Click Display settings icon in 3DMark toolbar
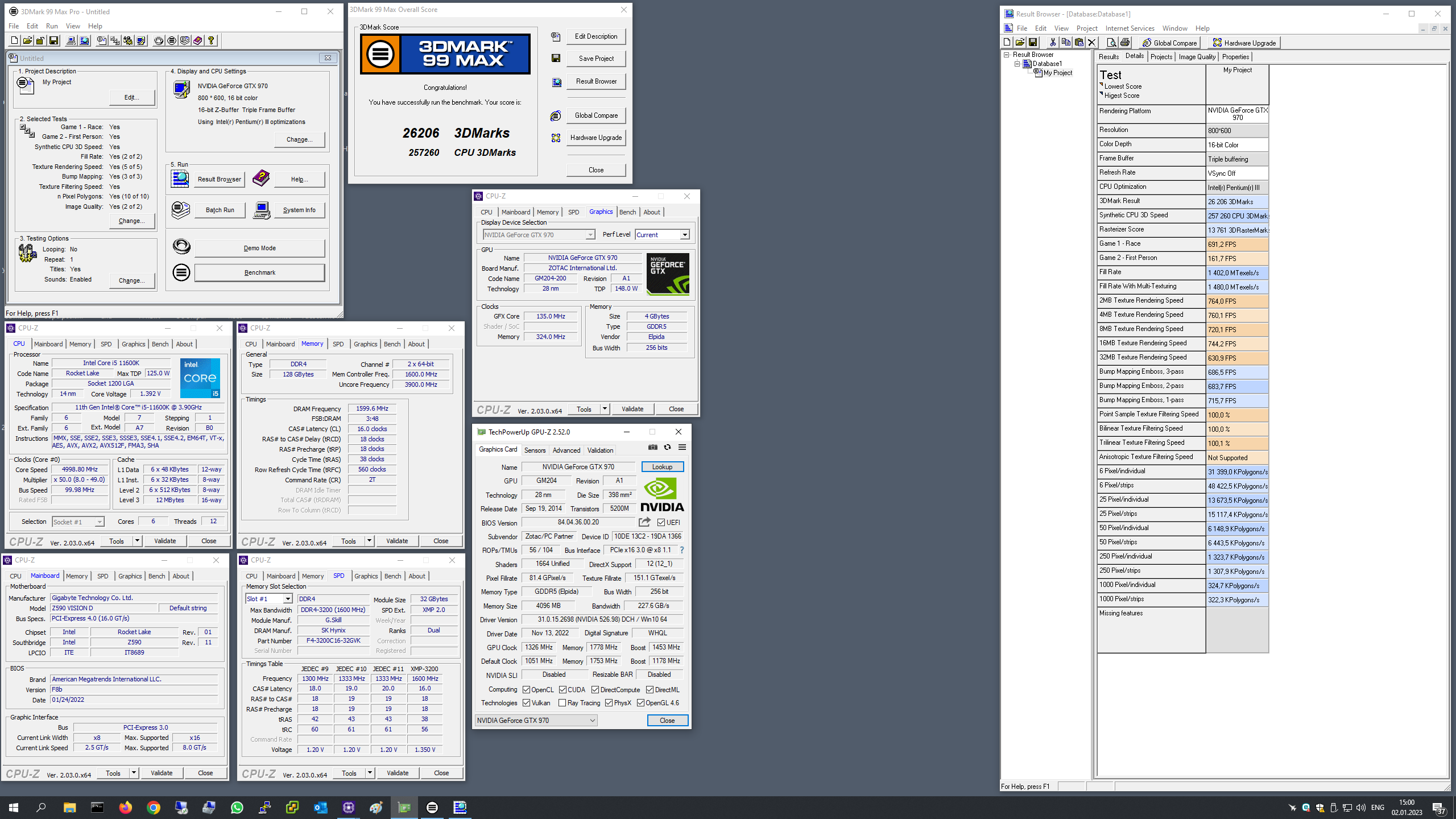 (141, 40)
